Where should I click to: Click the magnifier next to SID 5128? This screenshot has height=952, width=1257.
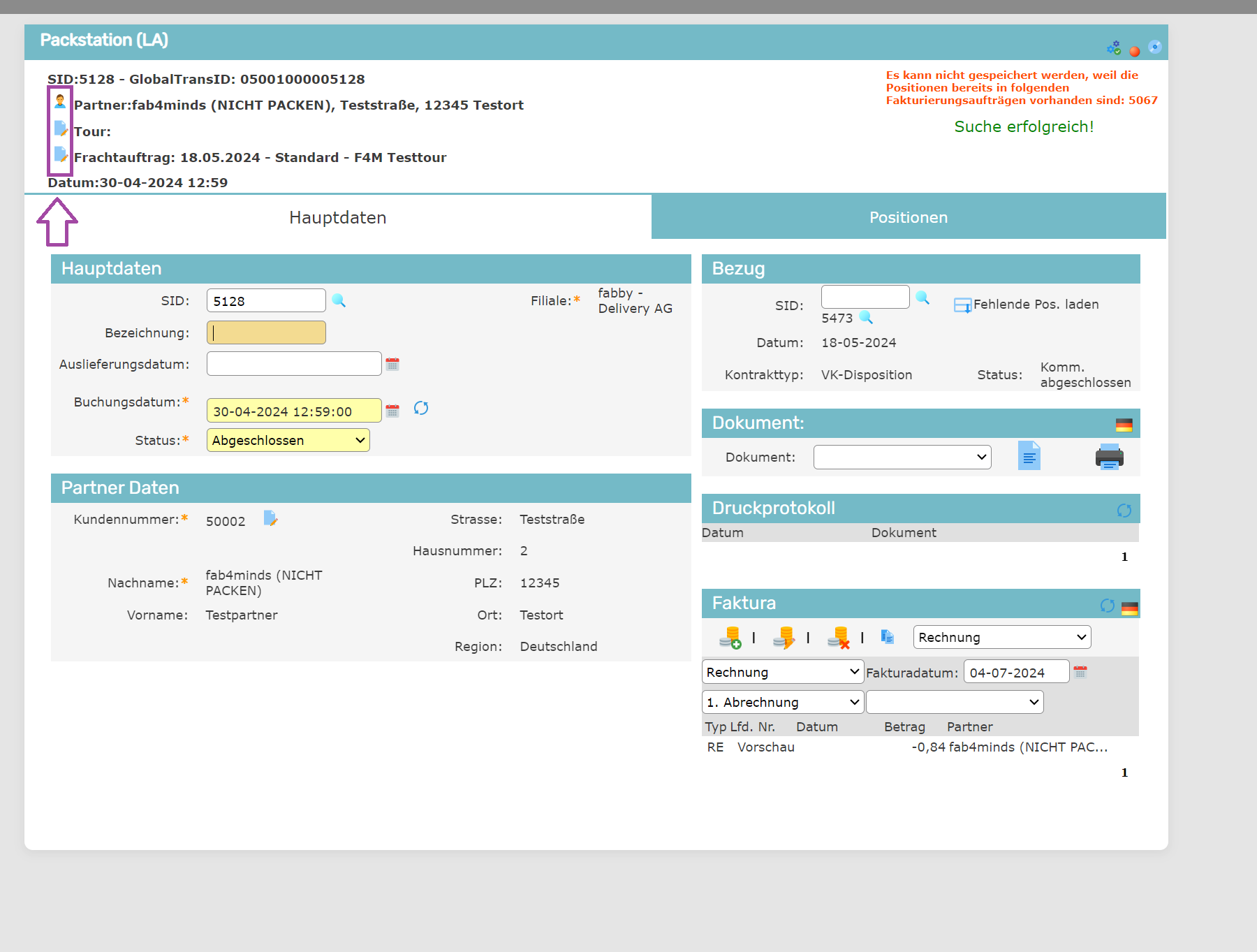[339, 300]
